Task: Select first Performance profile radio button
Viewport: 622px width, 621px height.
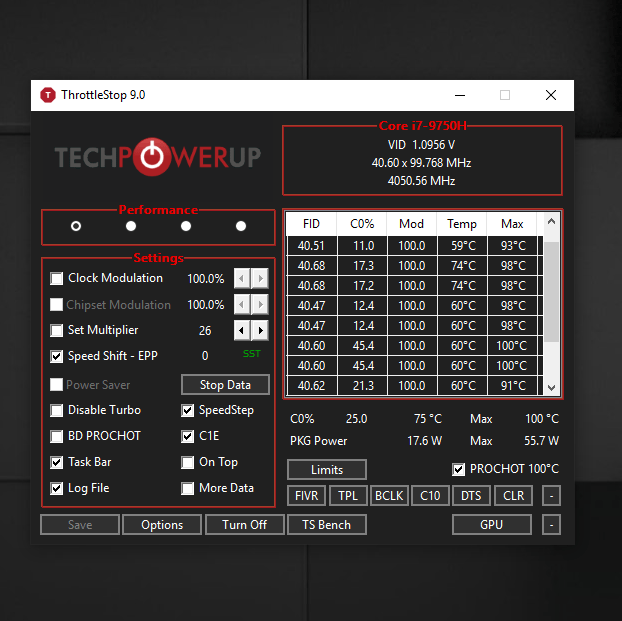Action: point(76,226)
